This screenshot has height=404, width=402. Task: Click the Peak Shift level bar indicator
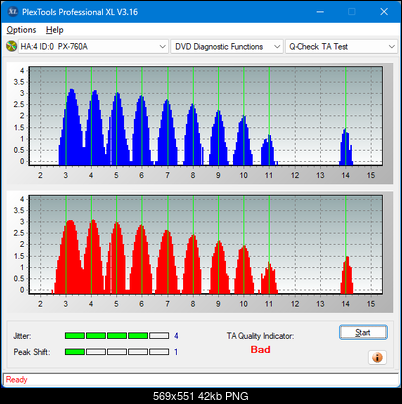pyautogui.click(x=117, y=352)
